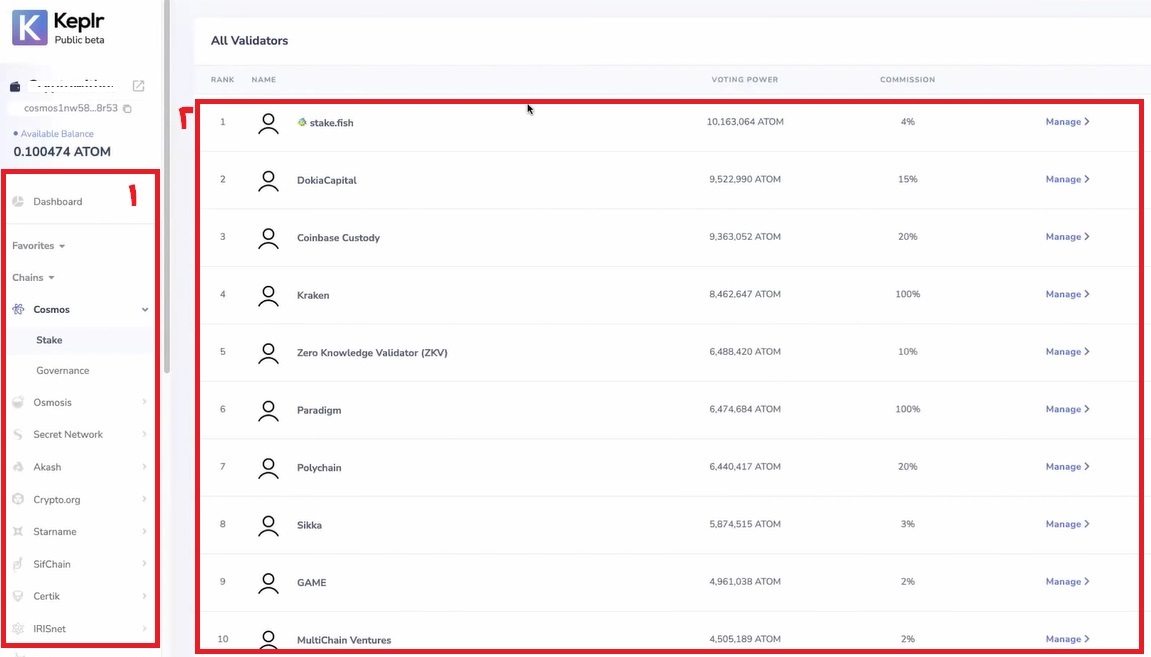Screen dimensions: 1151x657
Task: Copy the cosmos wallet address icon
Action: (127, 109)
